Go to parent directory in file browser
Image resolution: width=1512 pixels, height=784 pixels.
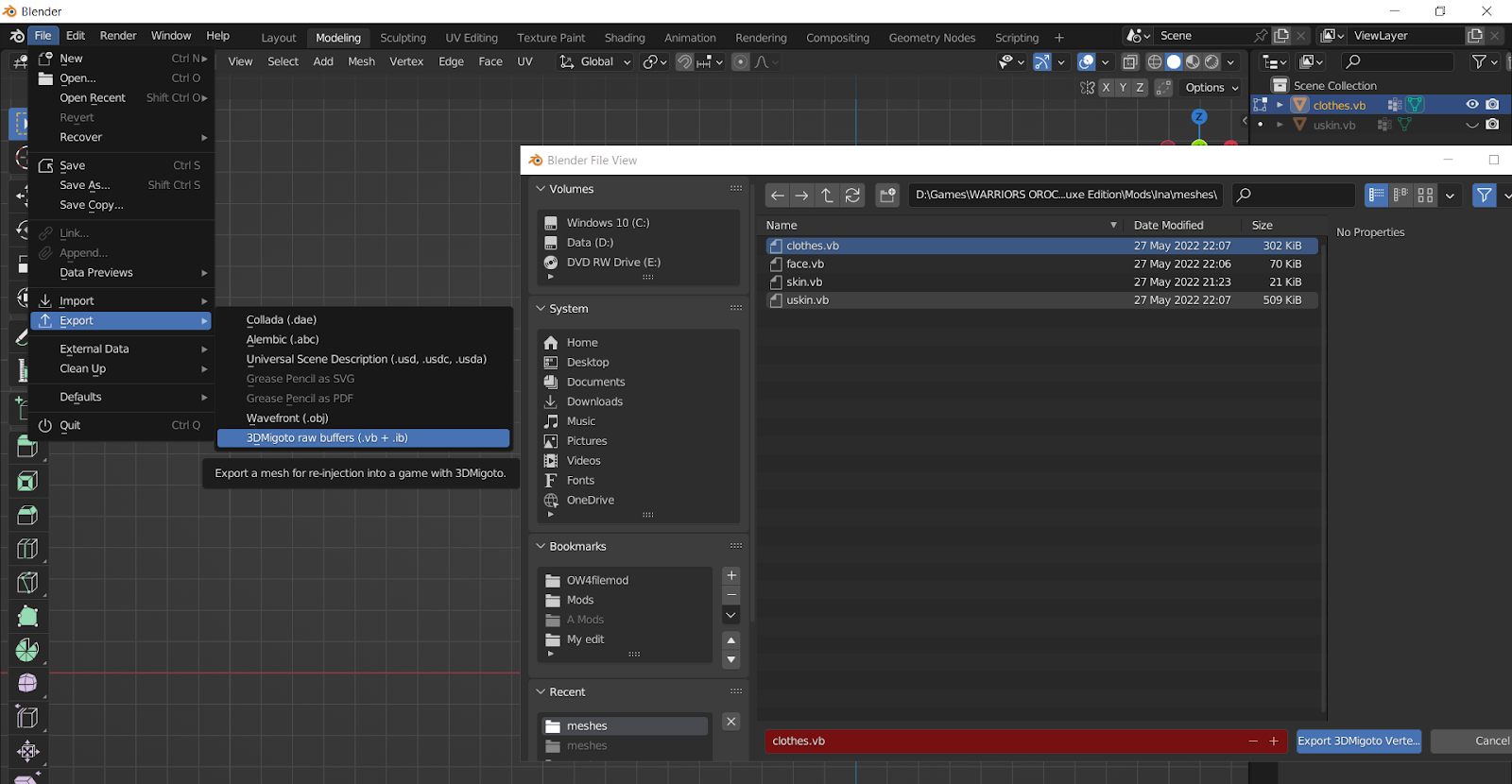tap(827, 195)
